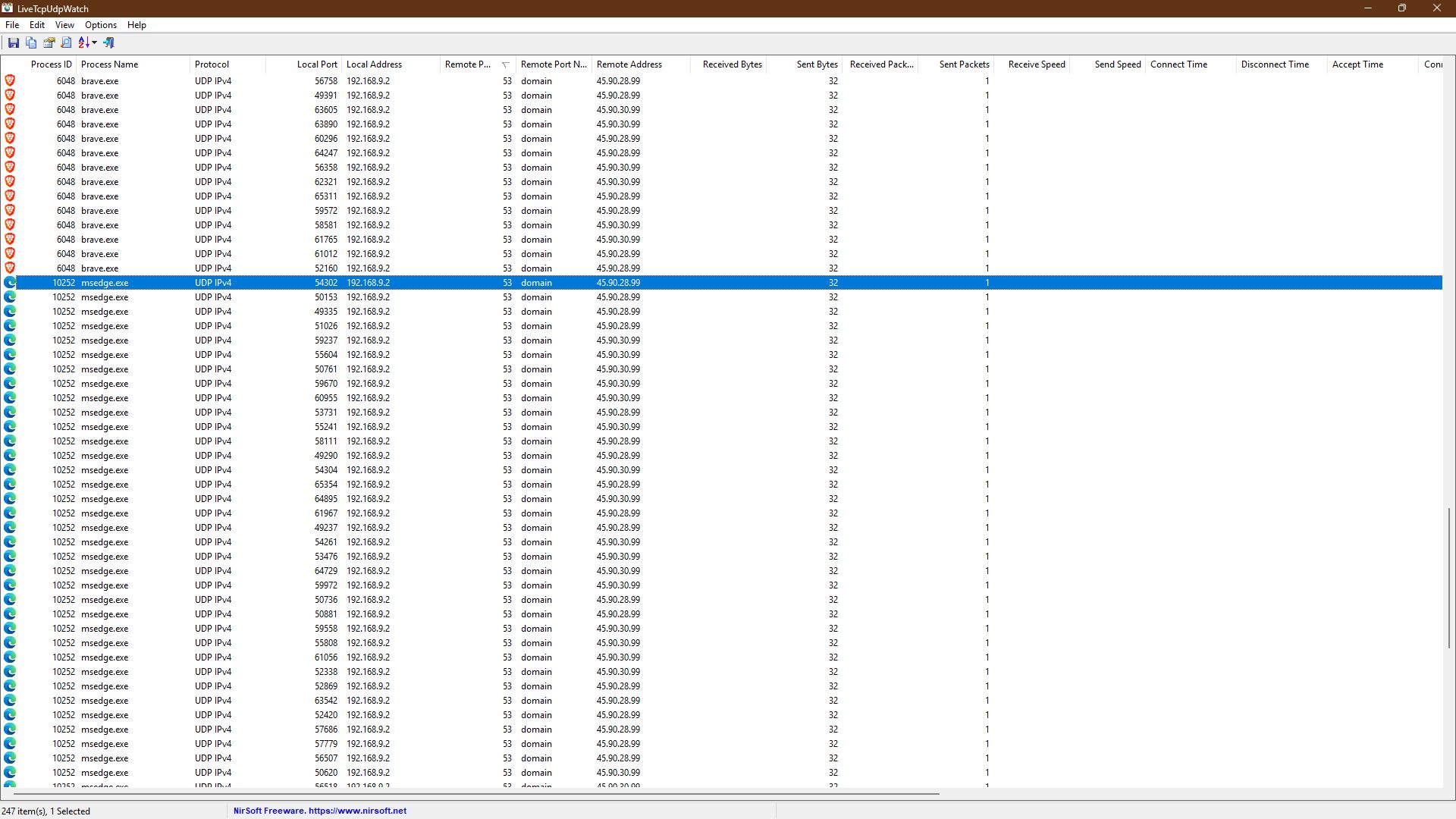Screen dimensions: 1456x819
Task: Click brave.exe name in local port 64247 row
Action: [100, 153]
